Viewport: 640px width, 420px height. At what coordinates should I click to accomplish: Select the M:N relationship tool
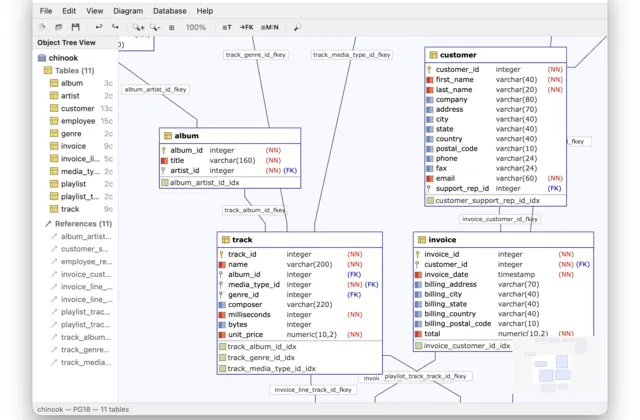click(x=270, y=27)
